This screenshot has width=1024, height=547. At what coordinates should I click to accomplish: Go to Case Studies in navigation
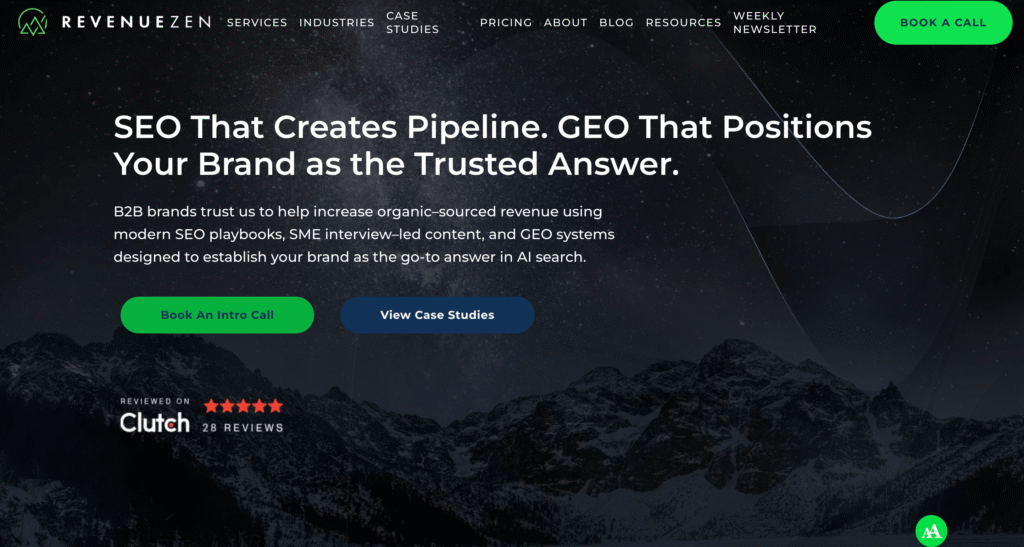coord(413,22)
